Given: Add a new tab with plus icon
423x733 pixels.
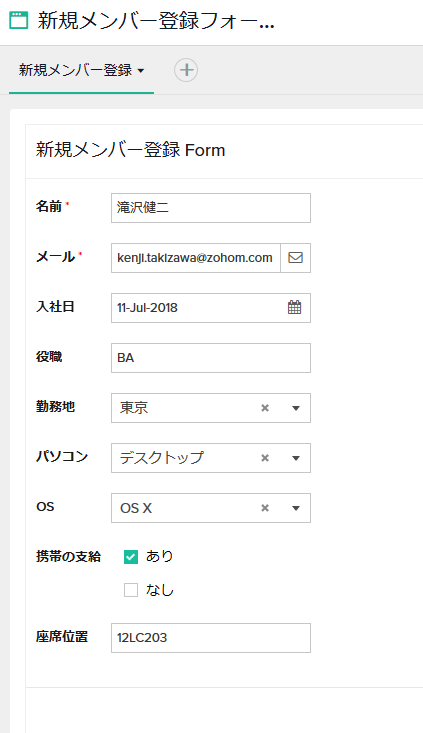Looking at the screenshot, I should (186, 70).
